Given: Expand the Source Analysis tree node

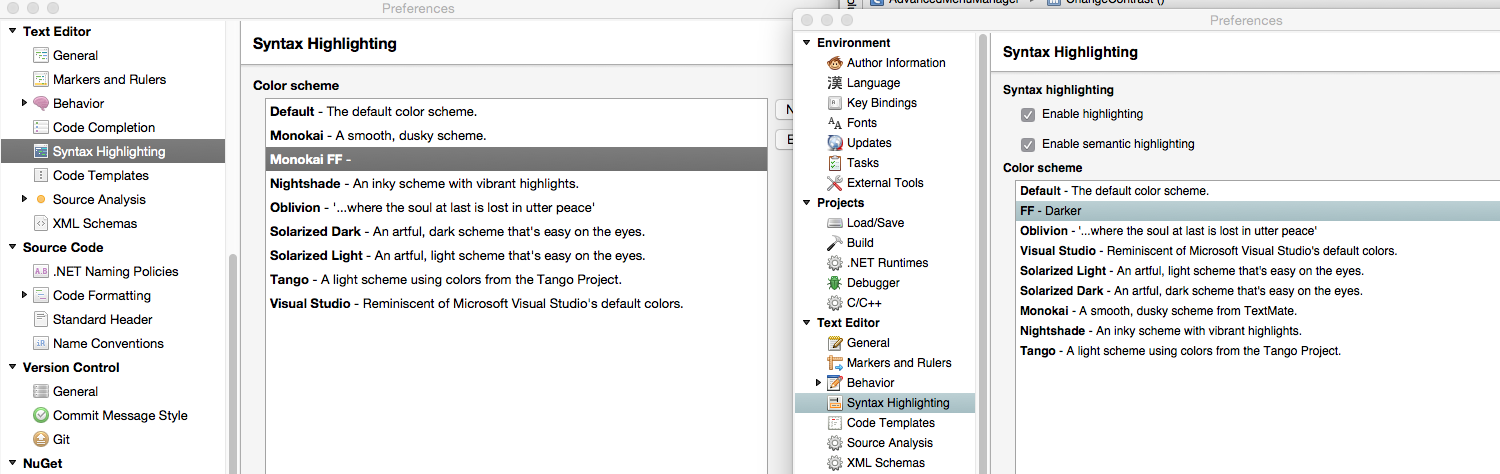Looking at the screenshot, I should pos(24,199).
